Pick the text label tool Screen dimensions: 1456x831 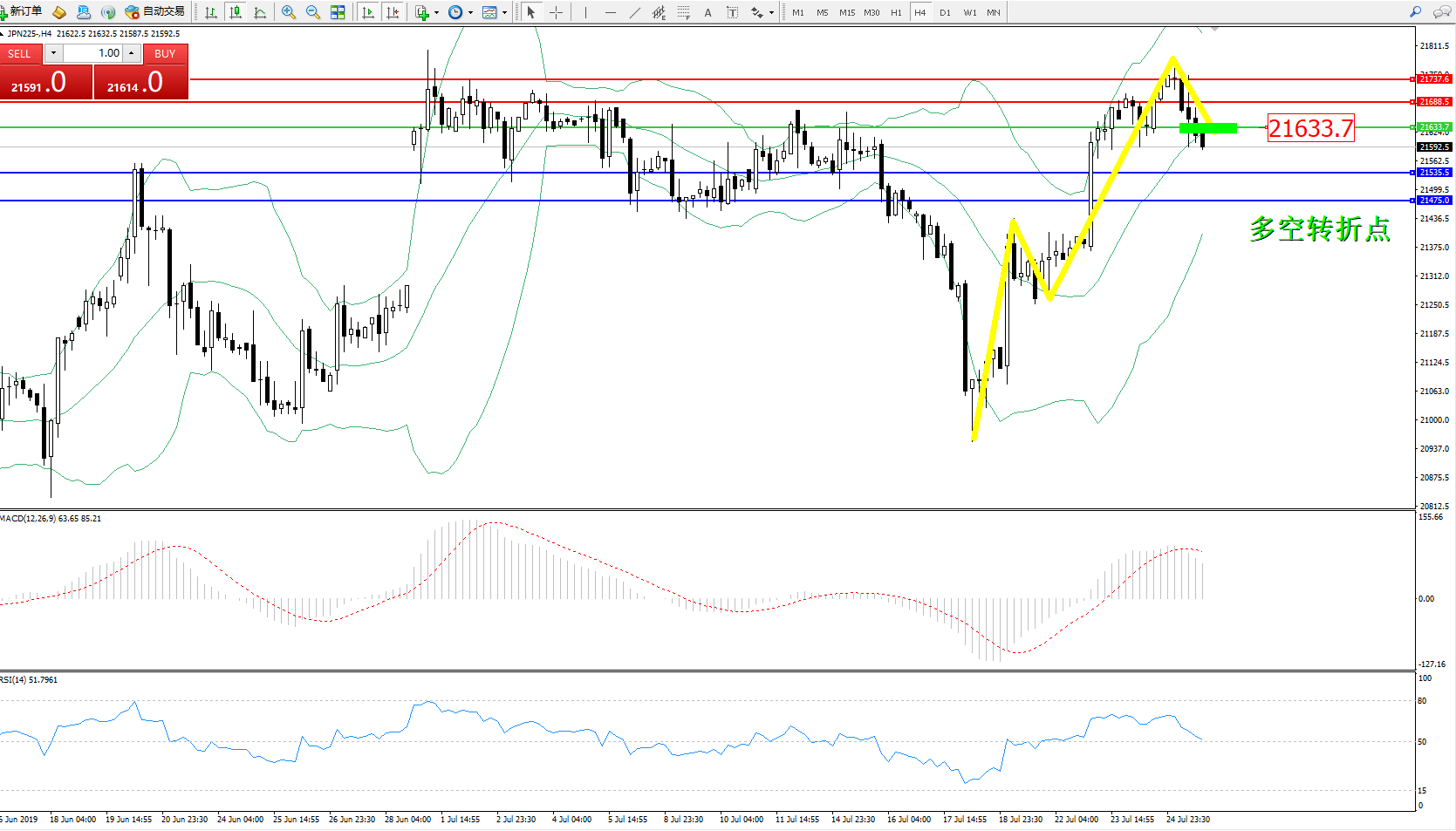707,12
